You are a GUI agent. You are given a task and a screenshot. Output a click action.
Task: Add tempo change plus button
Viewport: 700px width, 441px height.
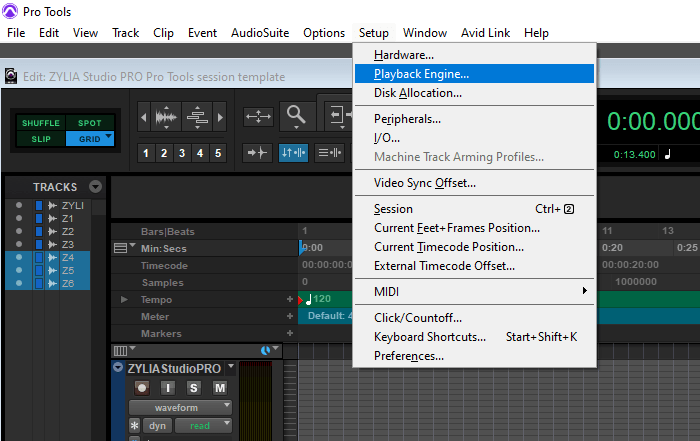(x=290, y=299)
